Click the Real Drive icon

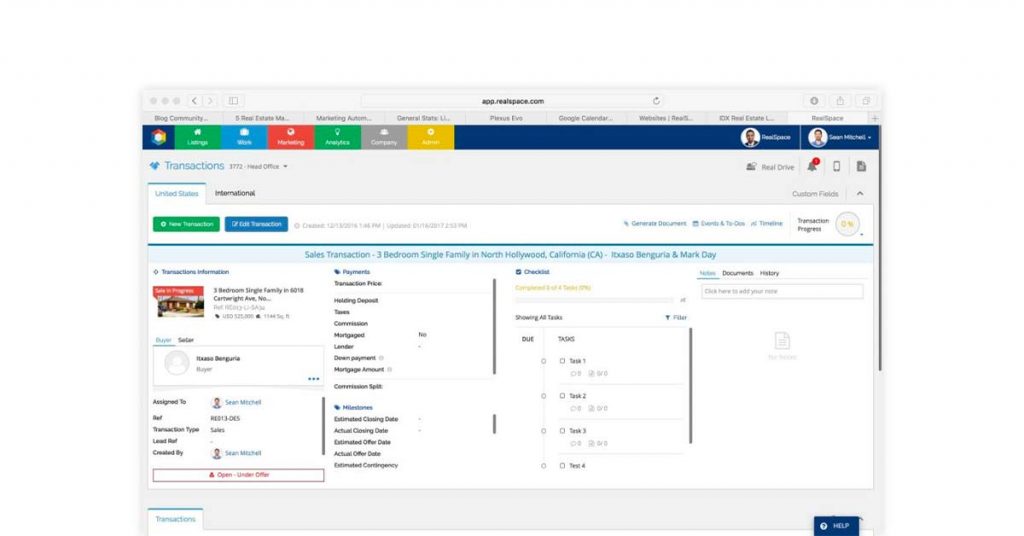click(751, 167)
